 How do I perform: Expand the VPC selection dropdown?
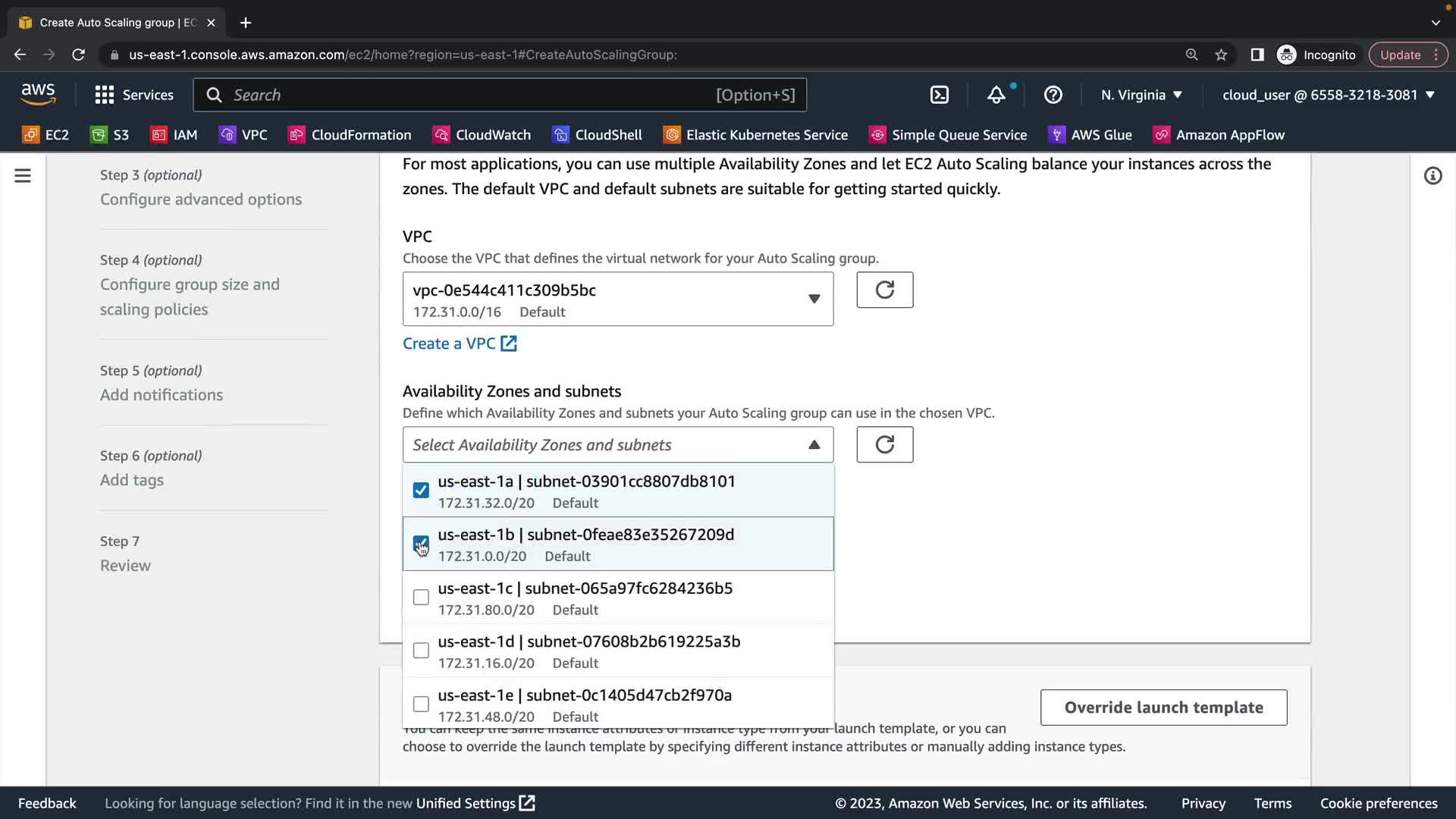(x=617, y=300)
